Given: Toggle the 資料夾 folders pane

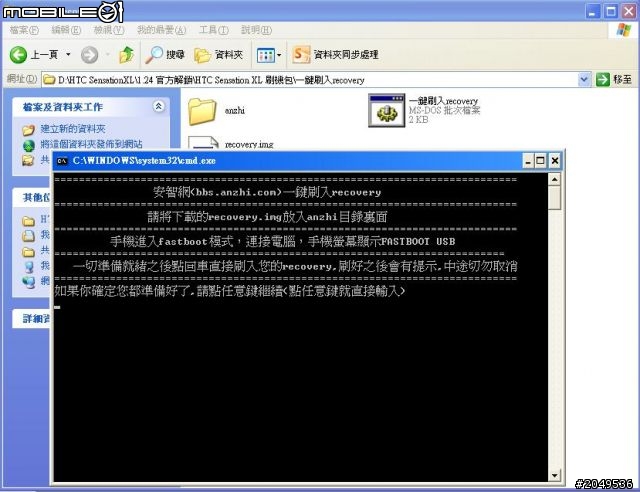Looking at the screenshot, I should click(x=218, y=55).
